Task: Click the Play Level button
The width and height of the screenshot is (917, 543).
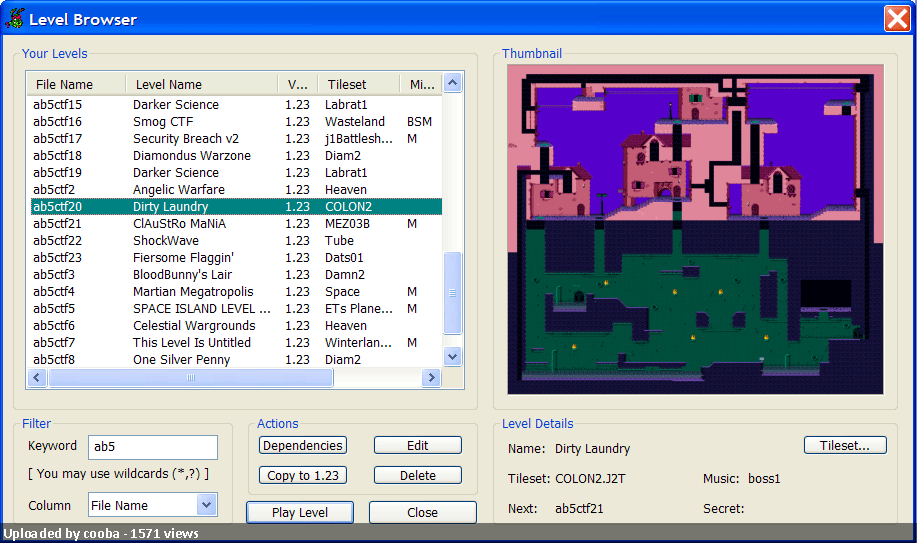Action: pos(300,512)
